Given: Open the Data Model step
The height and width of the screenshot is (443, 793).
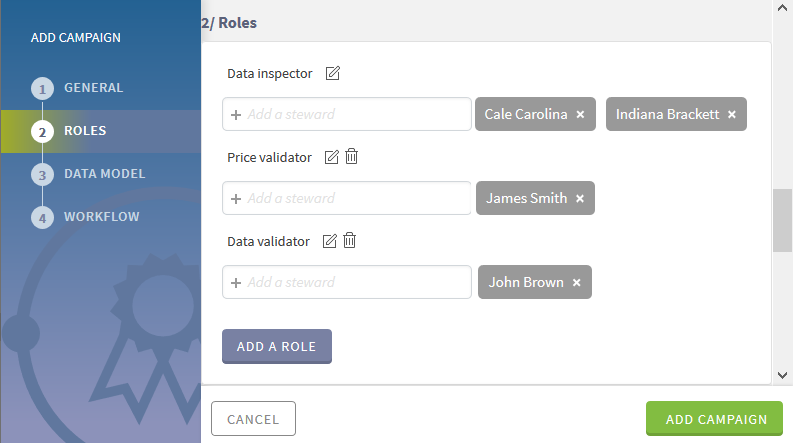Looking at the screenshot, I should coord(104,174).
